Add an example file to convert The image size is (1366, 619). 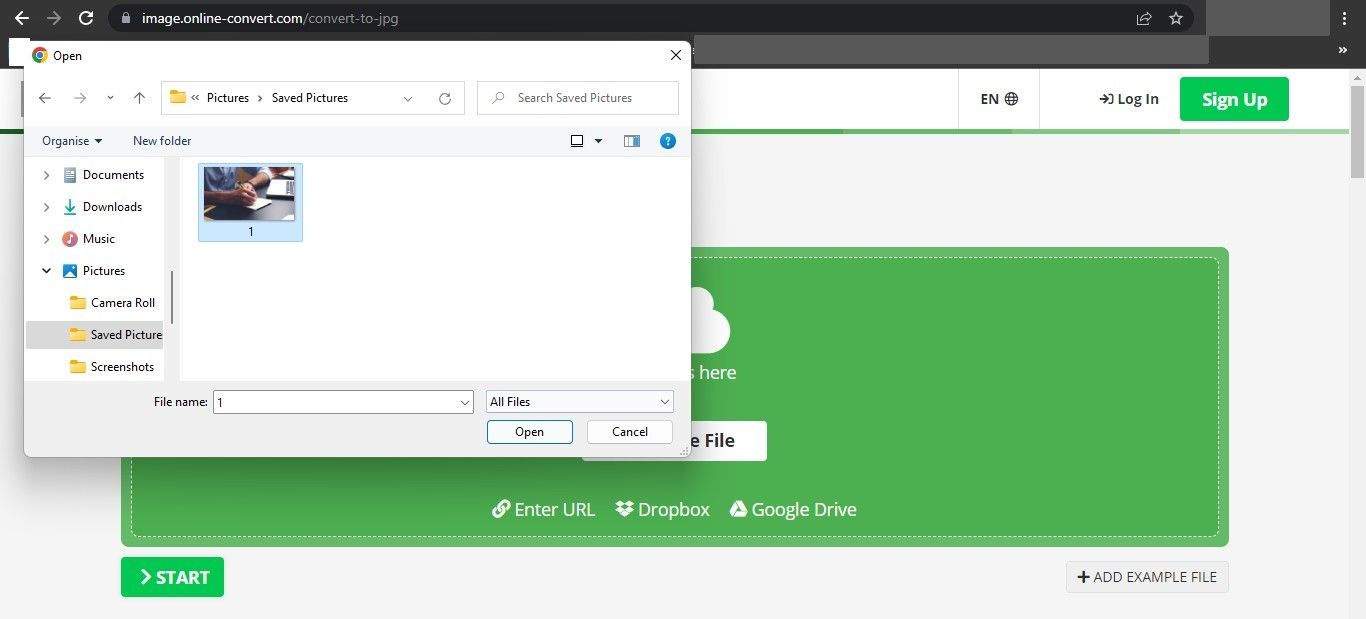pos(1146,577)
